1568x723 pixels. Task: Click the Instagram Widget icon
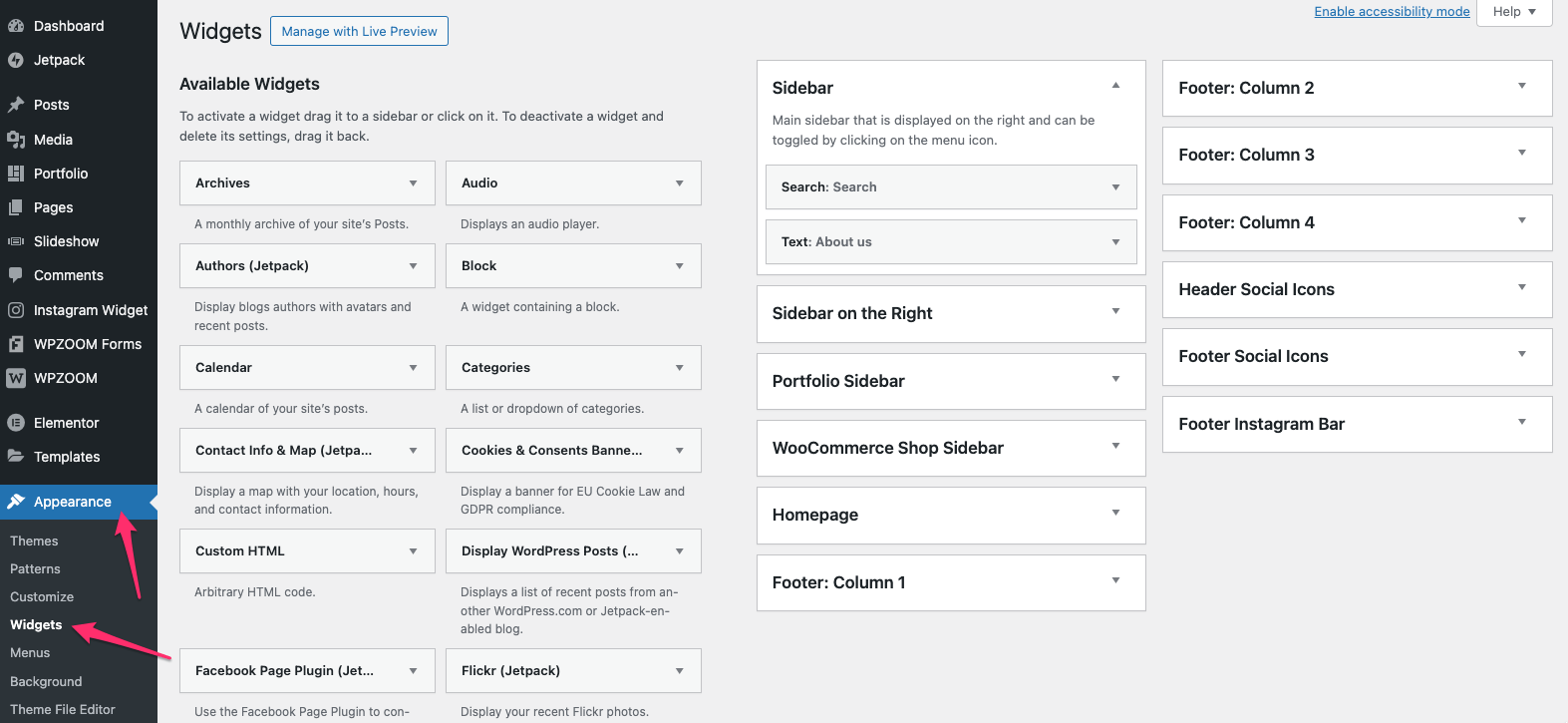[16, 310]
